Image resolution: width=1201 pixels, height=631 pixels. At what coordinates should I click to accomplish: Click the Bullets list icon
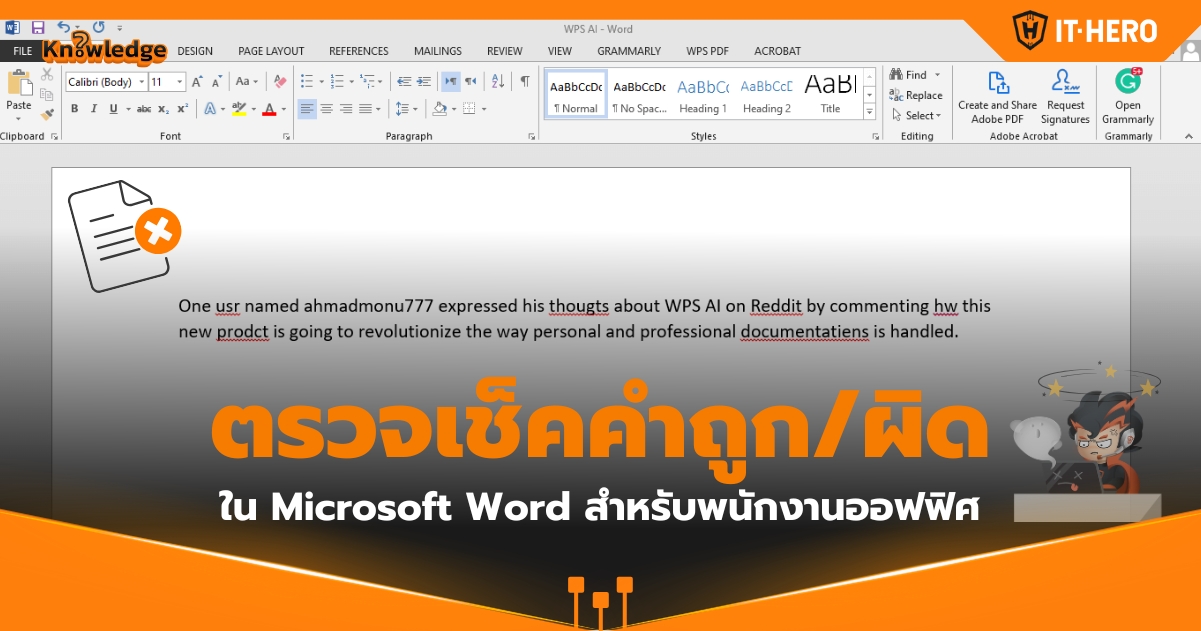point(307,82)
